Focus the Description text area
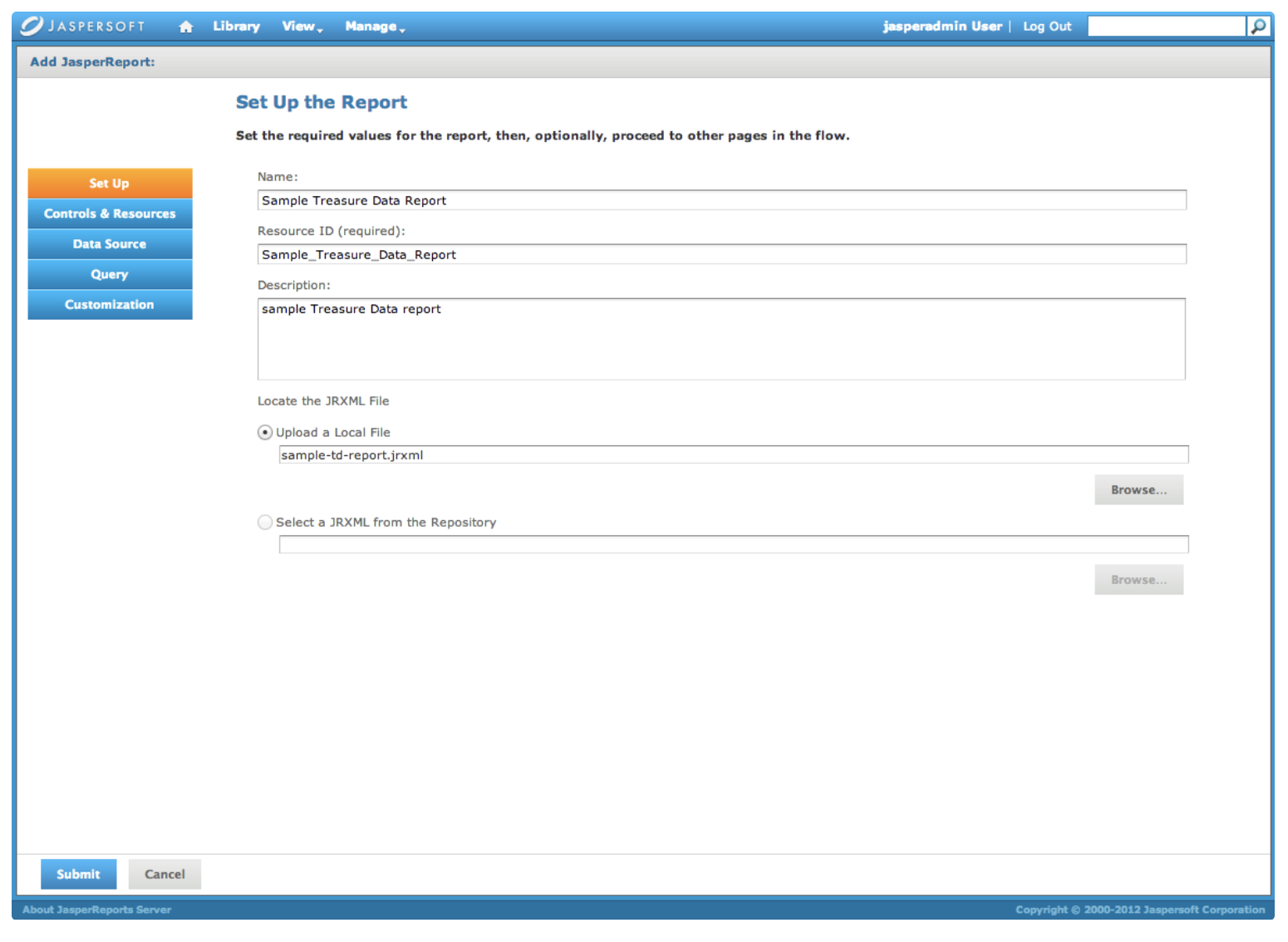Image resolution: width=1288 pixels, height=942 pixels. 721,339
